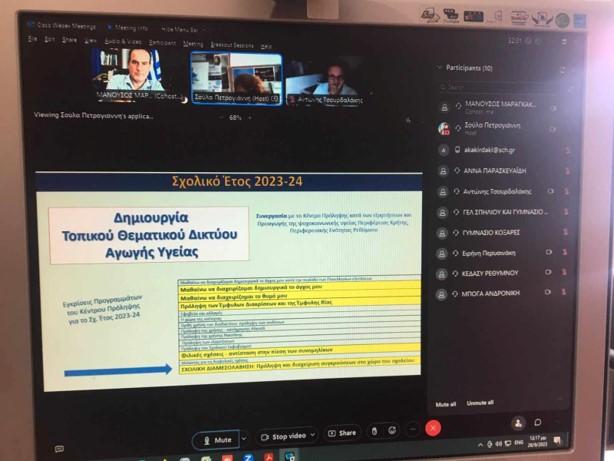This screenshot has width=614, height=461.
Task: Open the chat panel icon
Action: pos(538,423)
